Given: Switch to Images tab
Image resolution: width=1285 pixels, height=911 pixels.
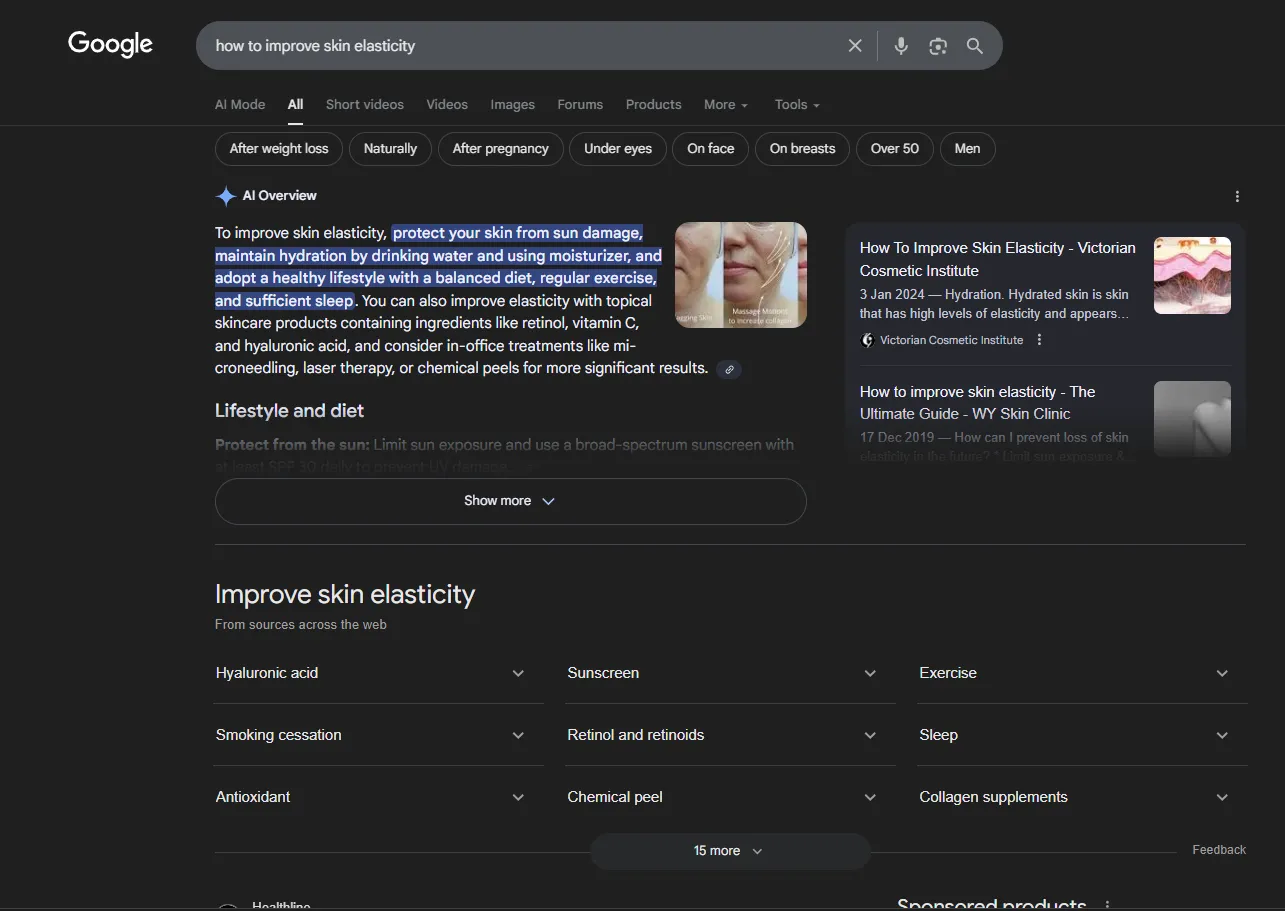Looking at the screenshot, I should [x=512, y=104].
